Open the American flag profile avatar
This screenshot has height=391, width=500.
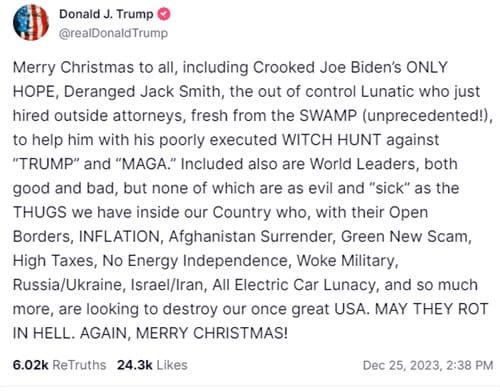(x=31, y=23)
